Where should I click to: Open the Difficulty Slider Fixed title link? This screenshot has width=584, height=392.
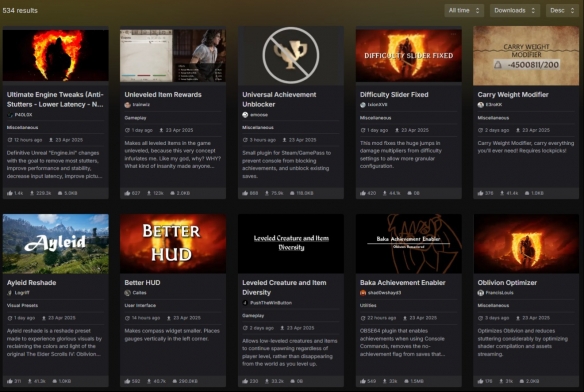(x=394, y=95)
